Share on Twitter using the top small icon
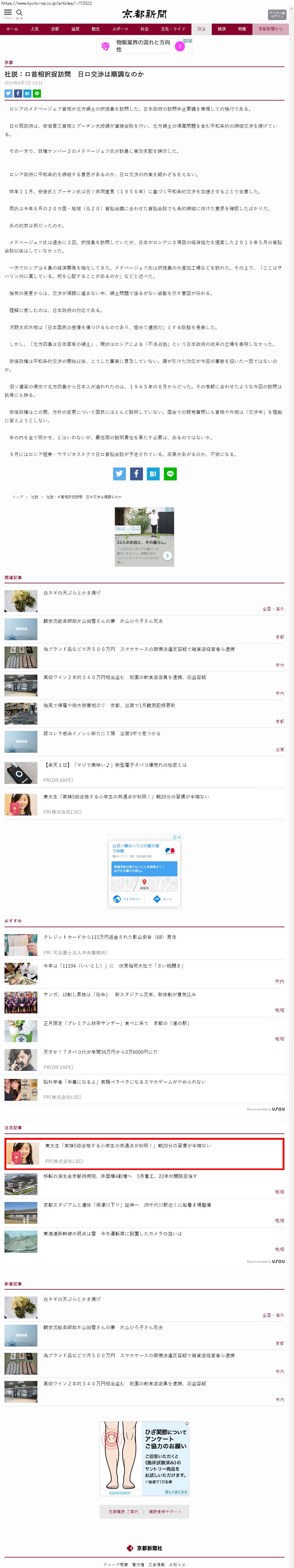Screen dimensions: 294x1568 pyautogui.click(x=8, y=93)
